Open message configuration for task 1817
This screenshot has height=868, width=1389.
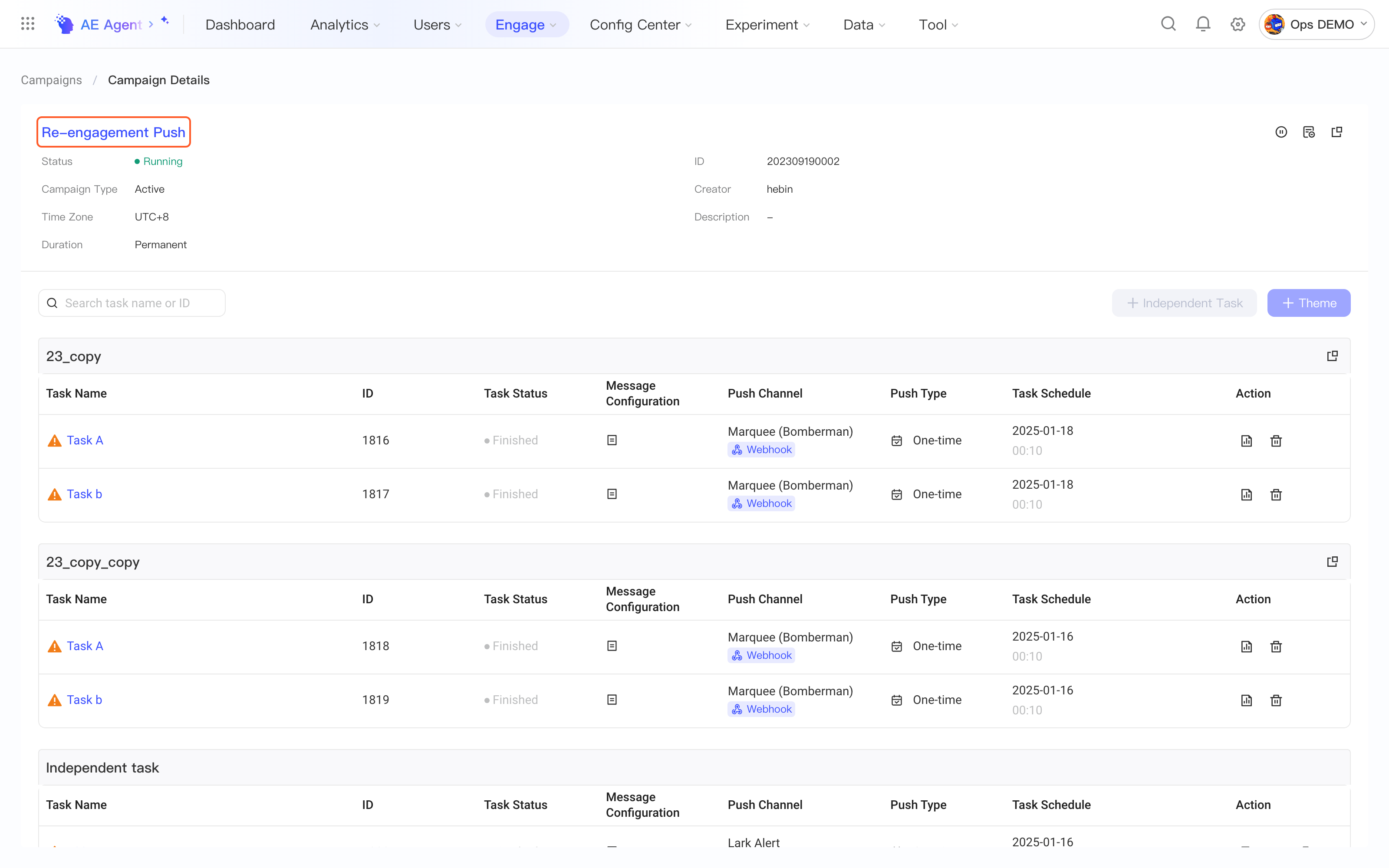tap(612, 494)
